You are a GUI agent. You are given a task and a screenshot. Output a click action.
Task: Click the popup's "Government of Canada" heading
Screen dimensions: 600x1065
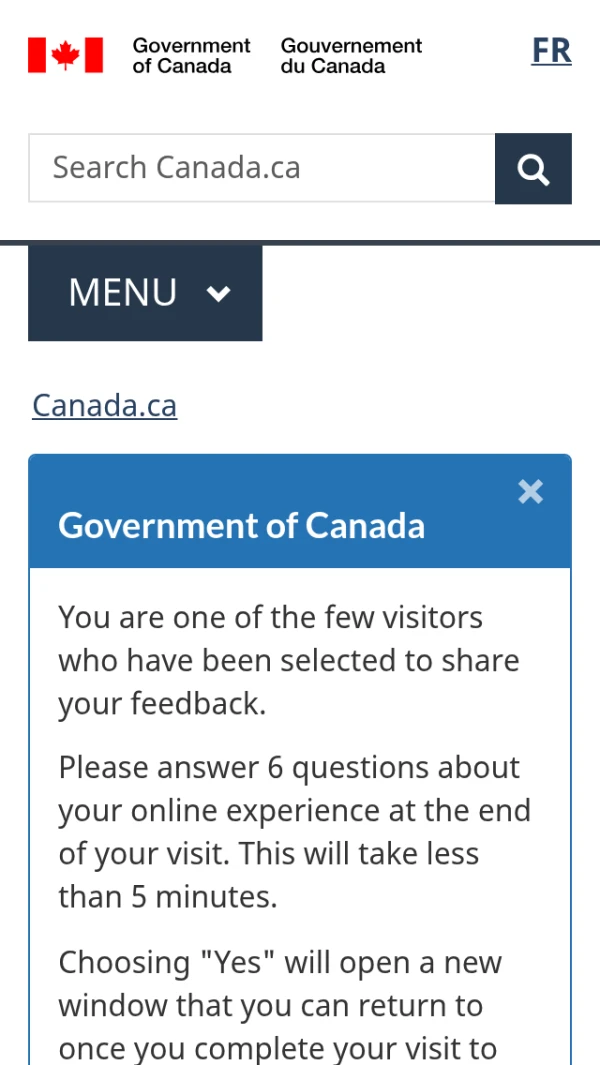[x=241, y=526]
